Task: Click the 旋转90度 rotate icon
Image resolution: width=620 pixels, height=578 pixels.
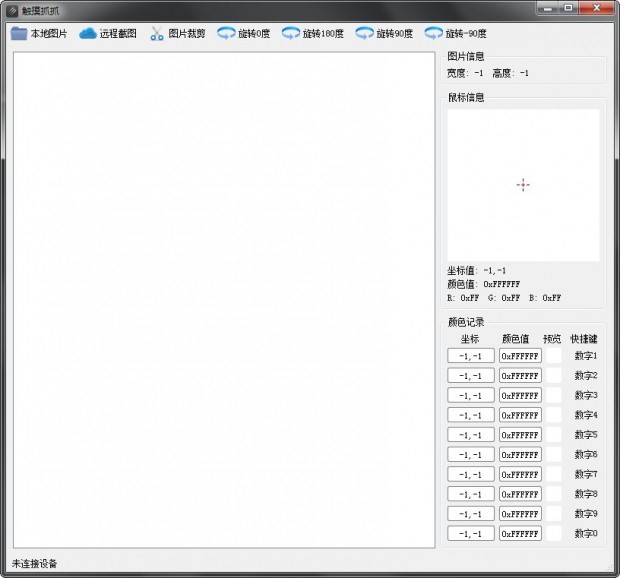Action: pyautogui.click(x=365, y=34)
